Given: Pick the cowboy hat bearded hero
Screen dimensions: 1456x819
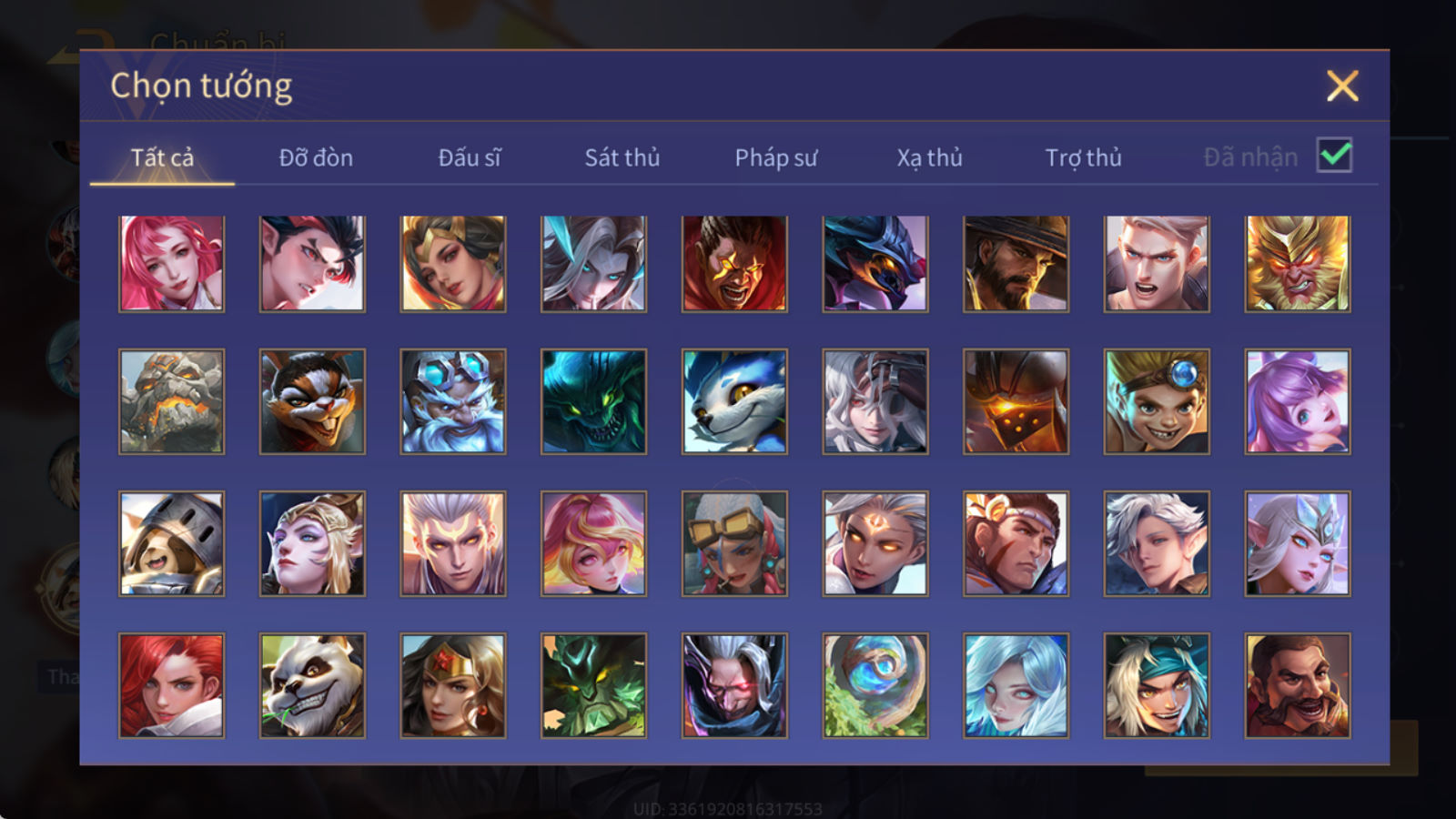Looking at the screenshot, I should tap(1016, 264).
